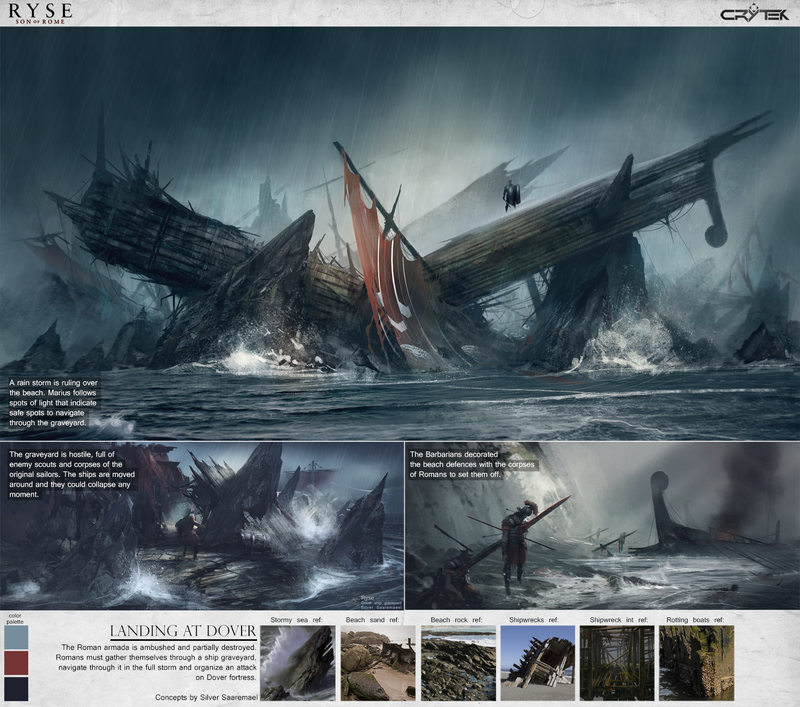Viewport: 800px width, 707px height.
Task: Pick the light blue palette swatch
Action: click(x=16, y=637)
